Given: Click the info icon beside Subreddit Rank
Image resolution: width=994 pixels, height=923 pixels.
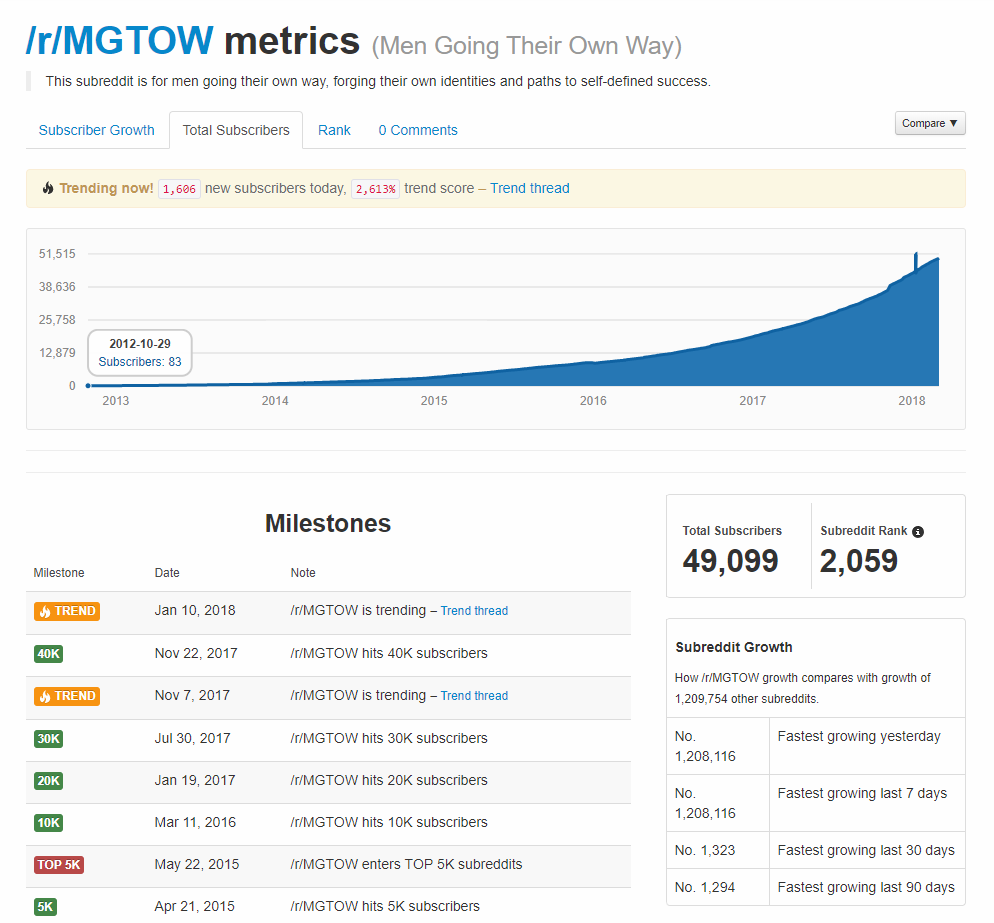Looking at the screenshot, I should [x=917, y=532].
